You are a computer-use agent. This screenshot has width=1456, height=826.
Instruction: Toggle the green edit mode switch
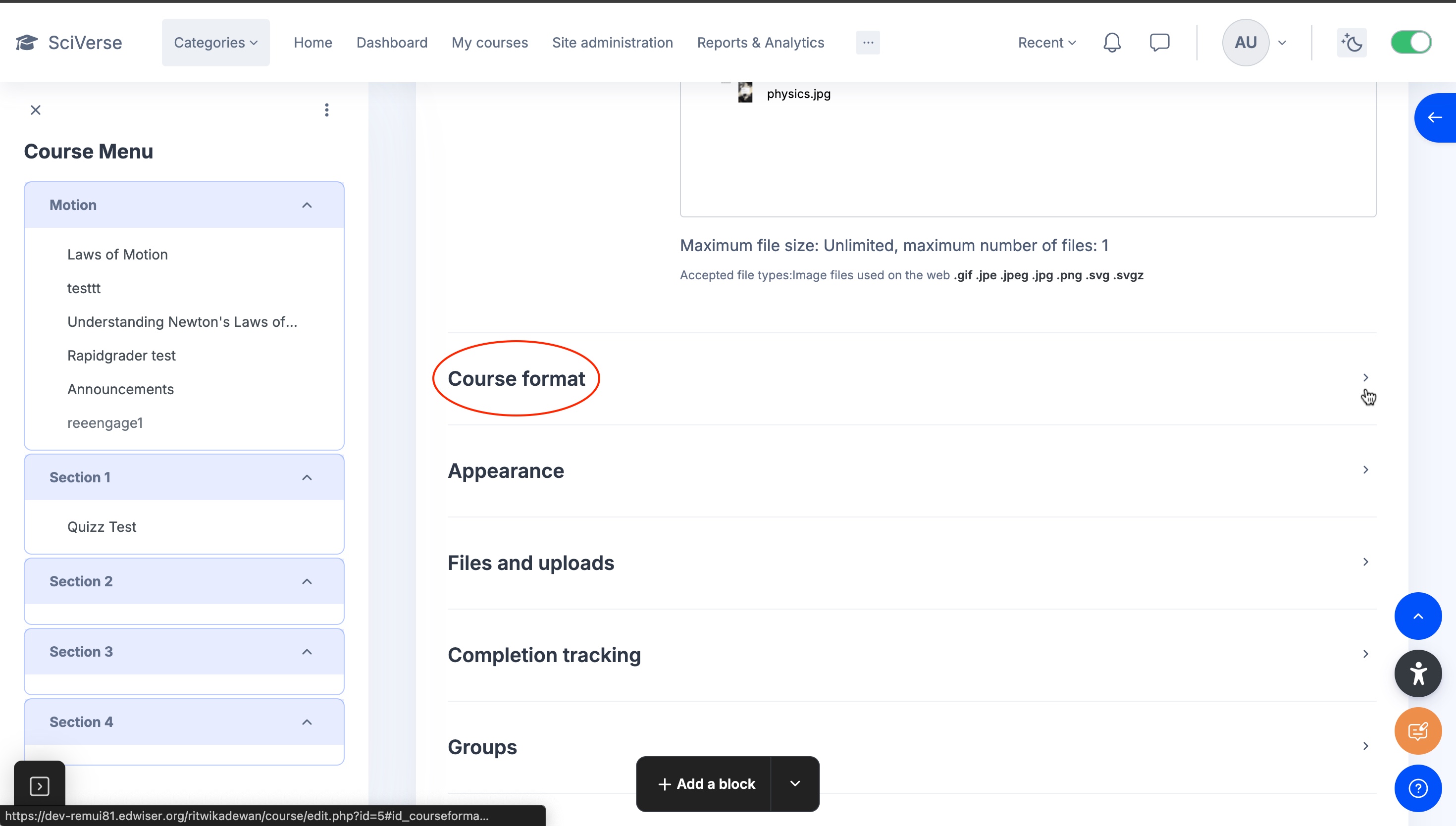1410,43
